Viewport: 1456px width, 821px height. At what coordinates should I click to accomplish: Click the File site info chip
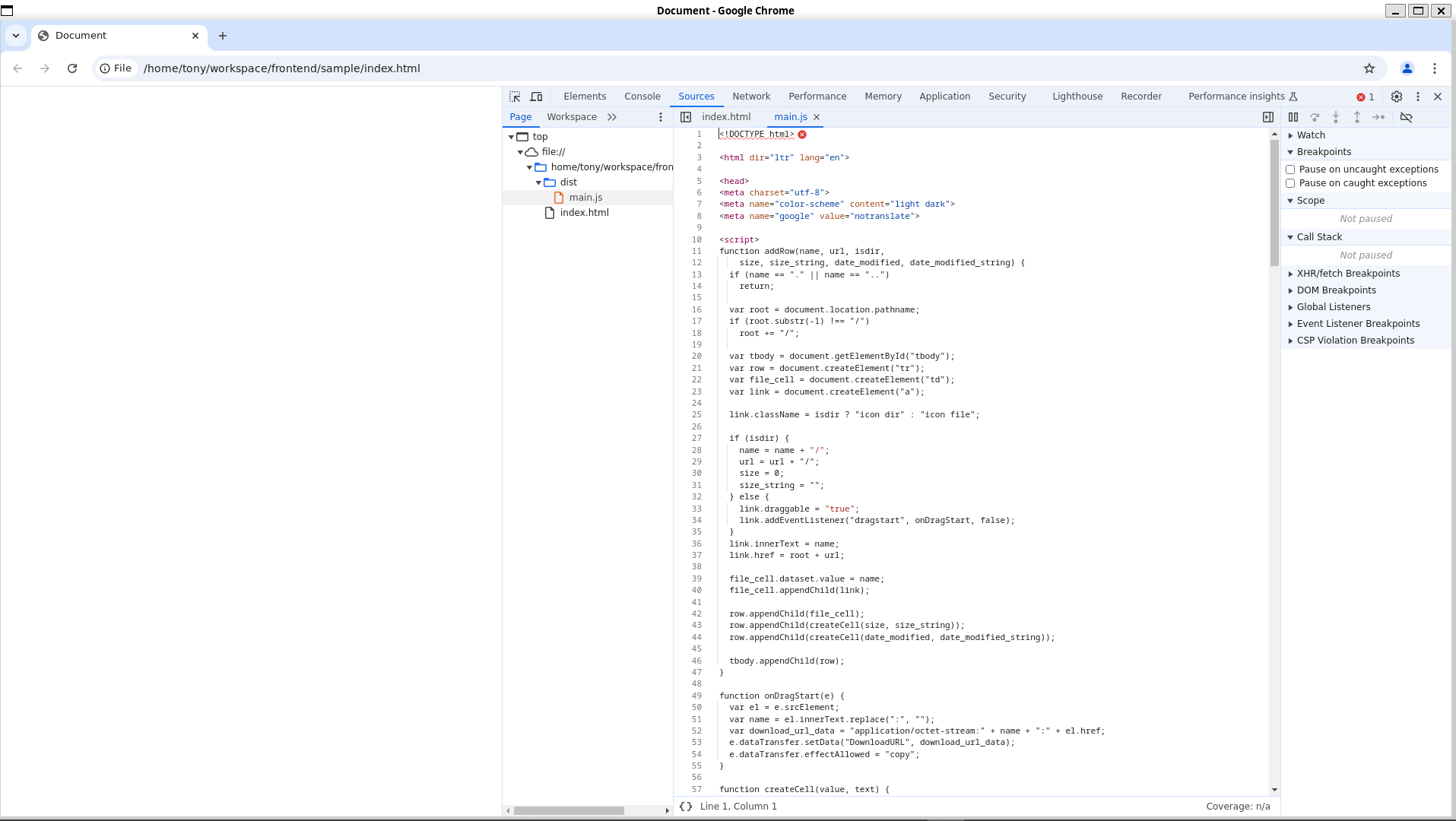[116, 68]
